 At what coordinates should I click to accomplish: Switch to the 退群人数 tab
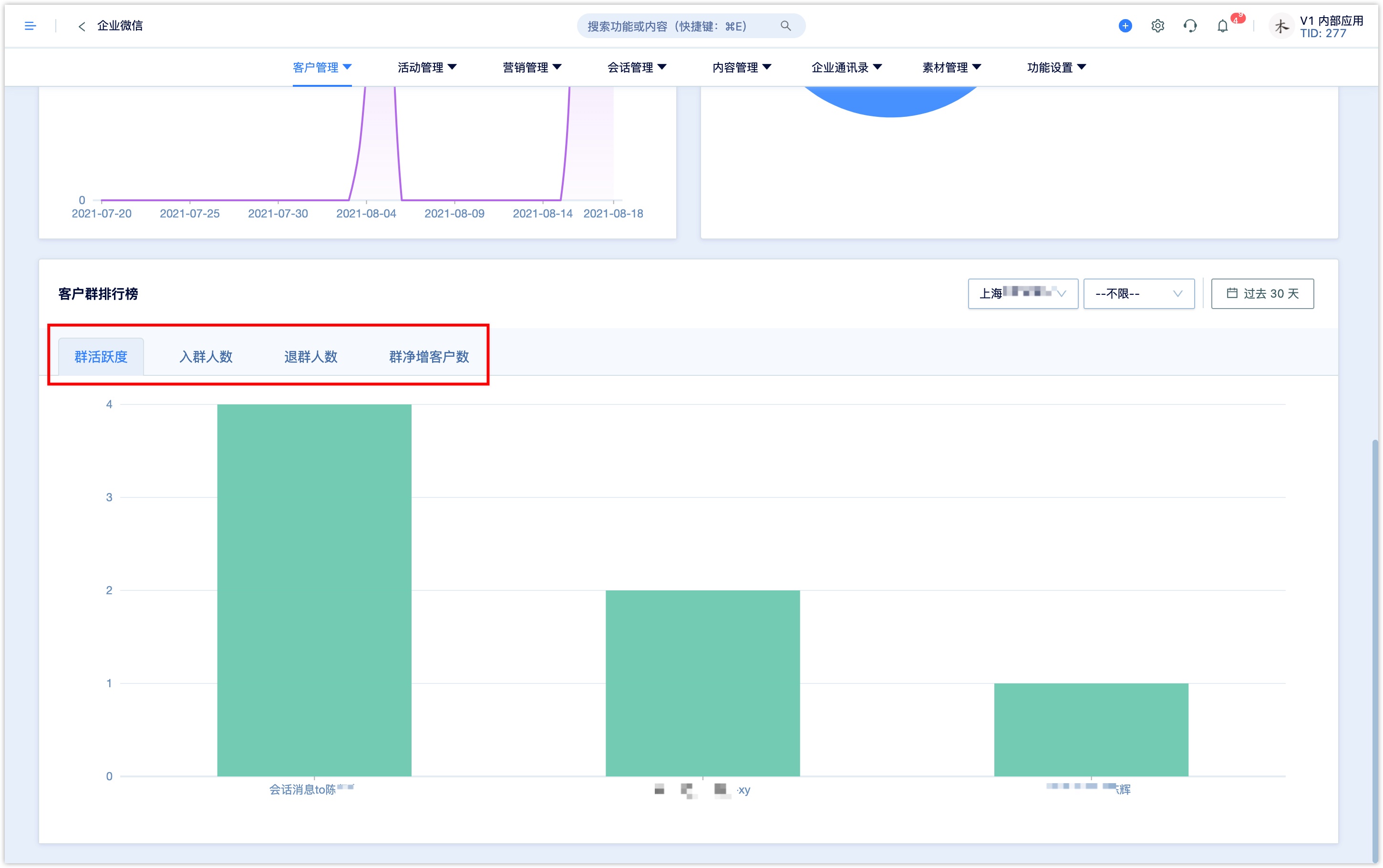point(311,357)
